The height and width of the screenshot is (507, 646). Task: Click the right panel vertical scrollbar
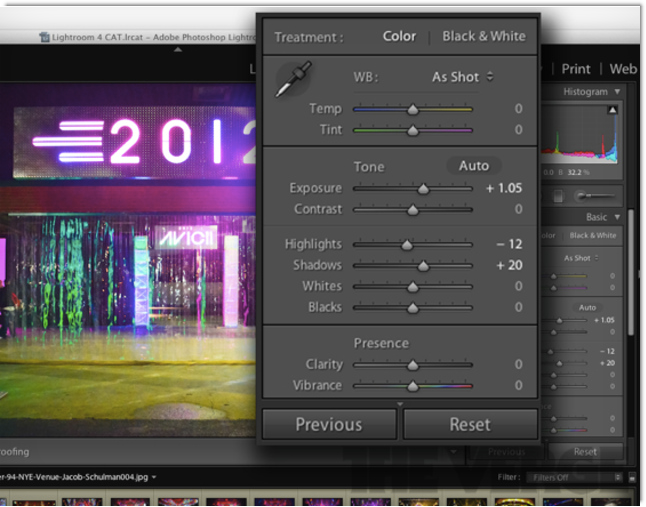coord(630,272)
